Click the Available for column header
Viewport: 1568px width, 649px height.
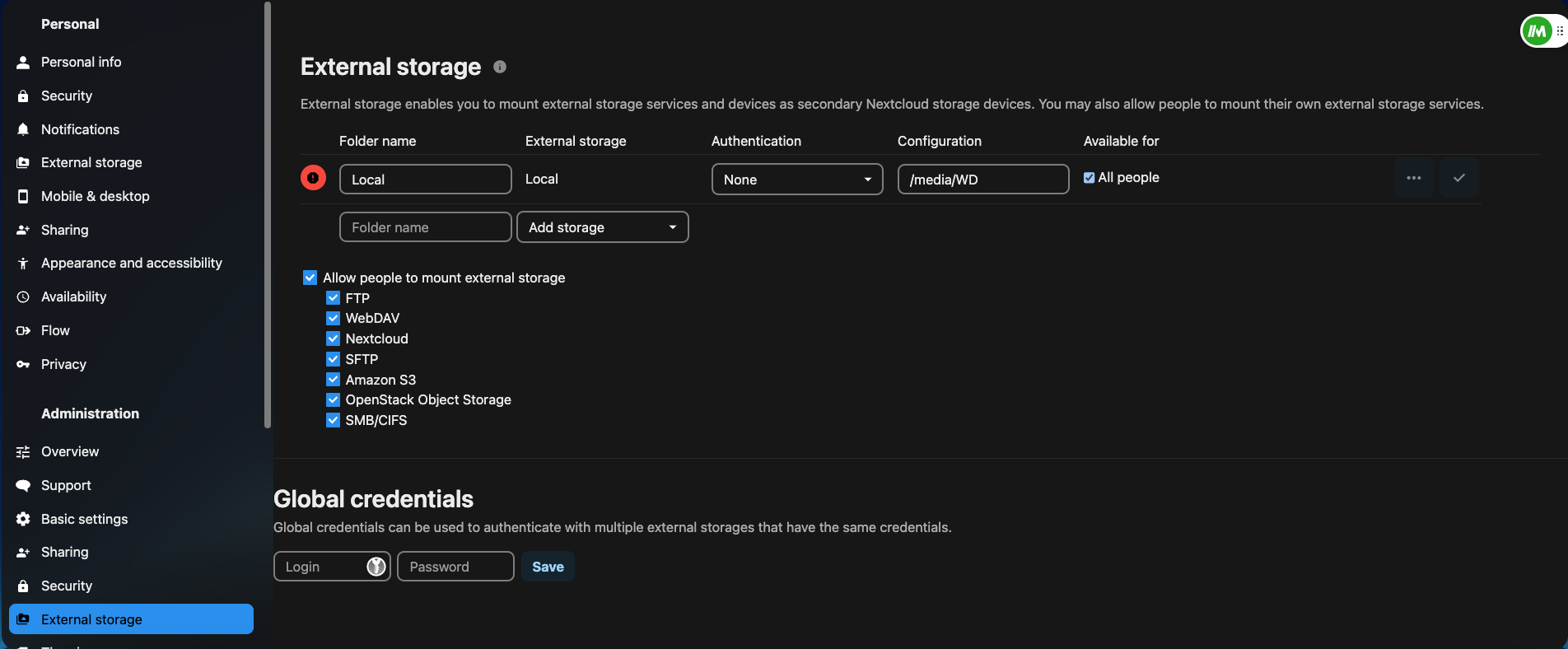(1121, 141)
